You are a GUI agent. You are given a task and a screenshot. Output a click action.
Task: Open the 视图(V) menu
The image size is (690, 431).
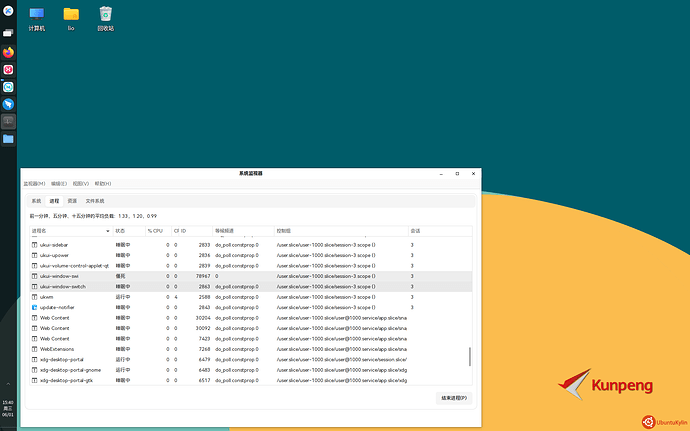(81, 184)
